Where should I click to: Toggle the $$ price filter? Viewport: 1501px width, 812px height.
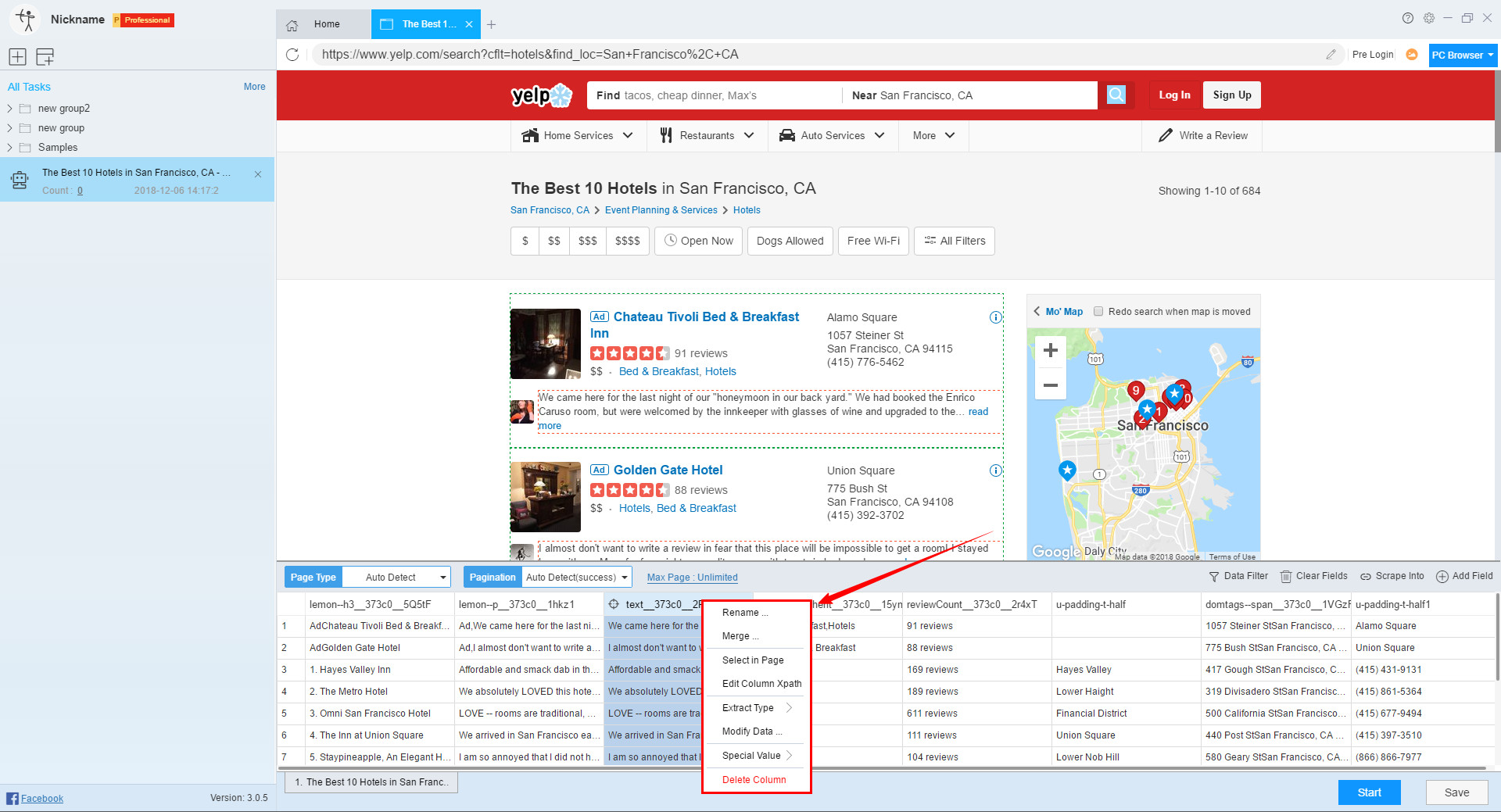point(554,241)
